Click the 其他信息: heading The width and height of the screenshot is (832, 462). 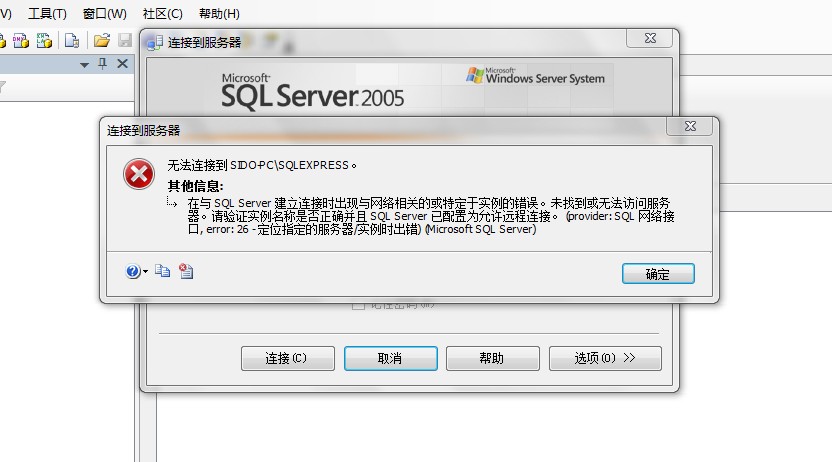pyautogui.click(x=195, y=186)
